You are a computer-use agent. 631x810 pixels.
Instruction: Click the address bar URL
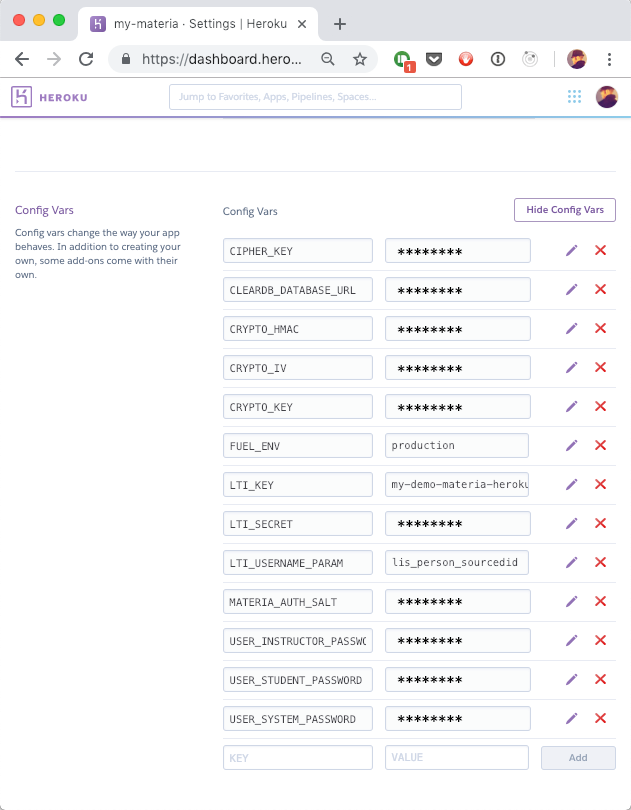tap(221, 59)
